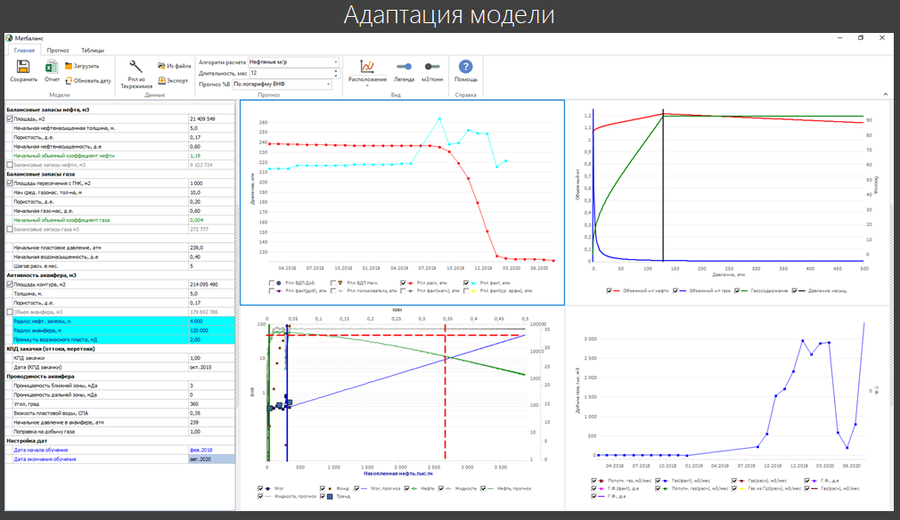Viewport: 900px width, 520px height.
Task: Enable the Балансовые запасы газа м3 checkbox
Action: click(9, 229)
